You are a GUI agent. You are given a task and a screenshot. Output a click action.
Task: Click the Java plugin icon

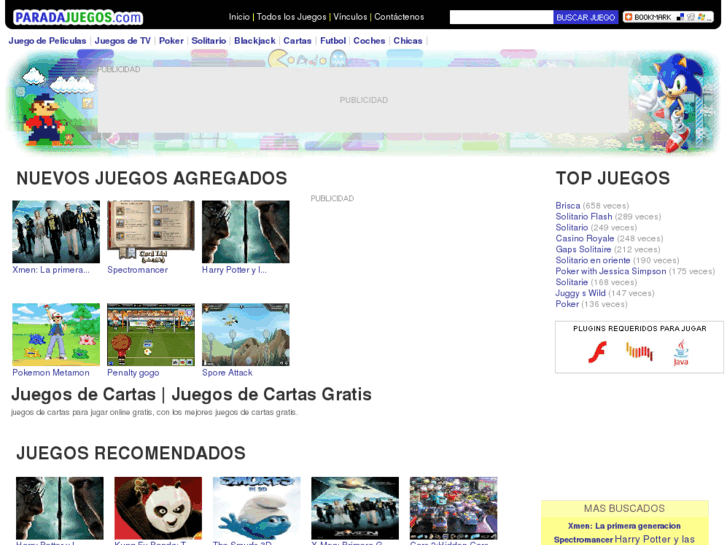pos(681,353)
